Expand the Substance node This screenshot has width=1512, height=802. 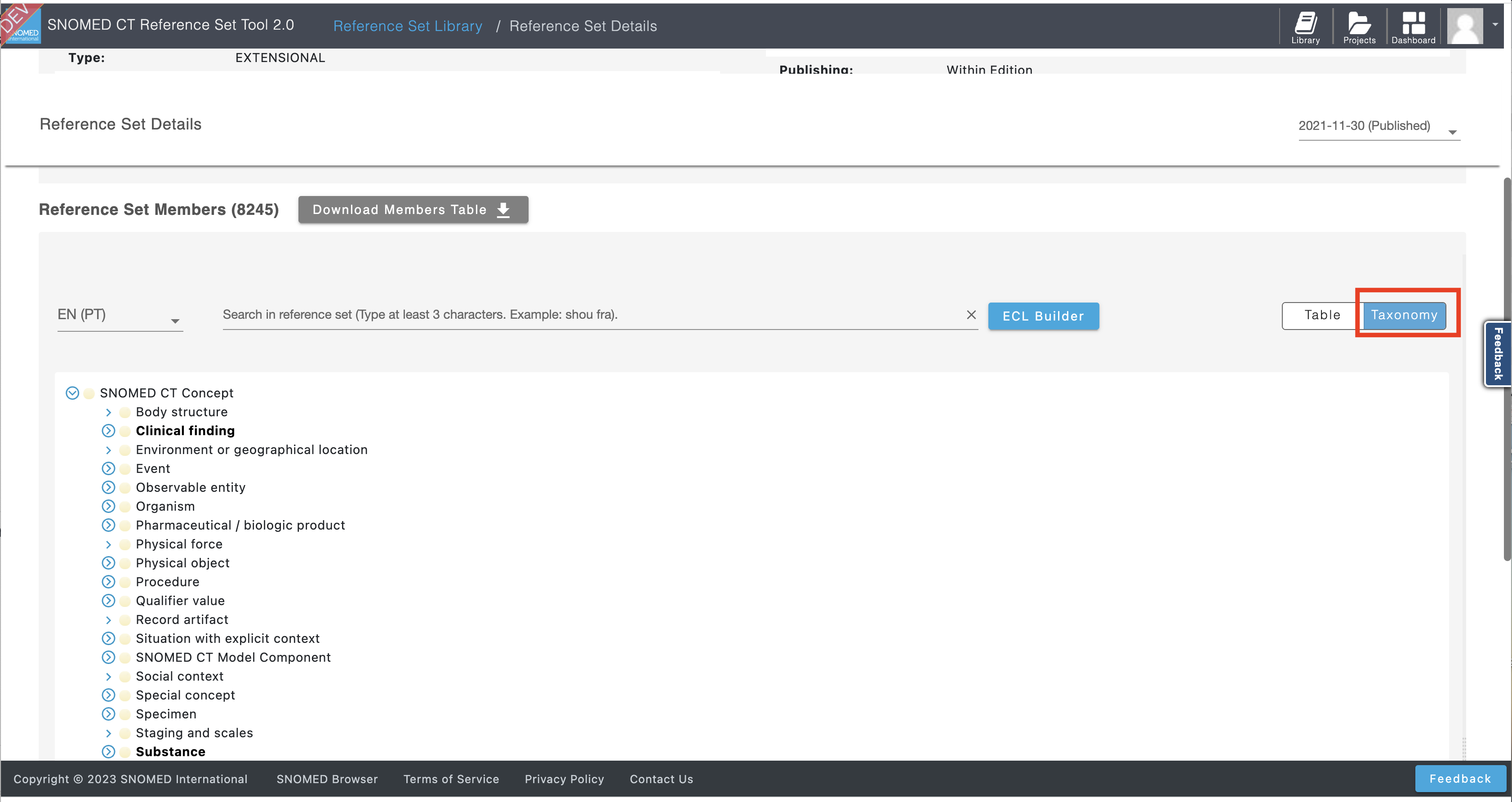click(x=109, y=752)
